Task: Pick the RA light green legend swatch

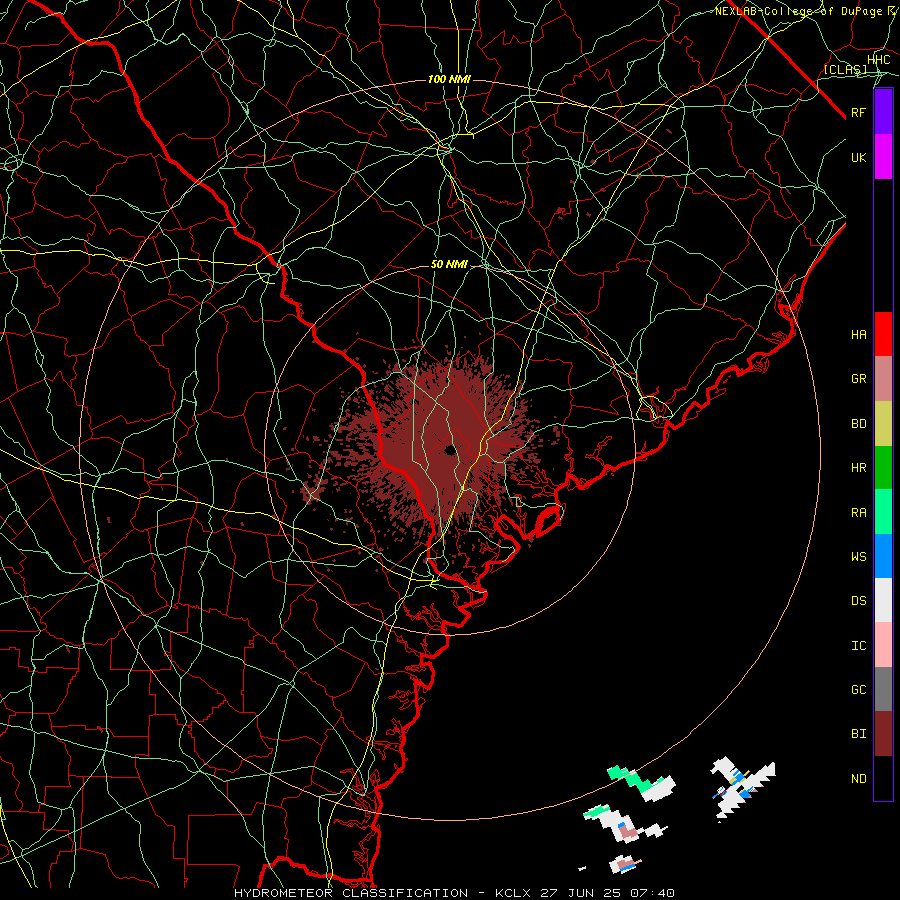Action: tap(883, 512)
